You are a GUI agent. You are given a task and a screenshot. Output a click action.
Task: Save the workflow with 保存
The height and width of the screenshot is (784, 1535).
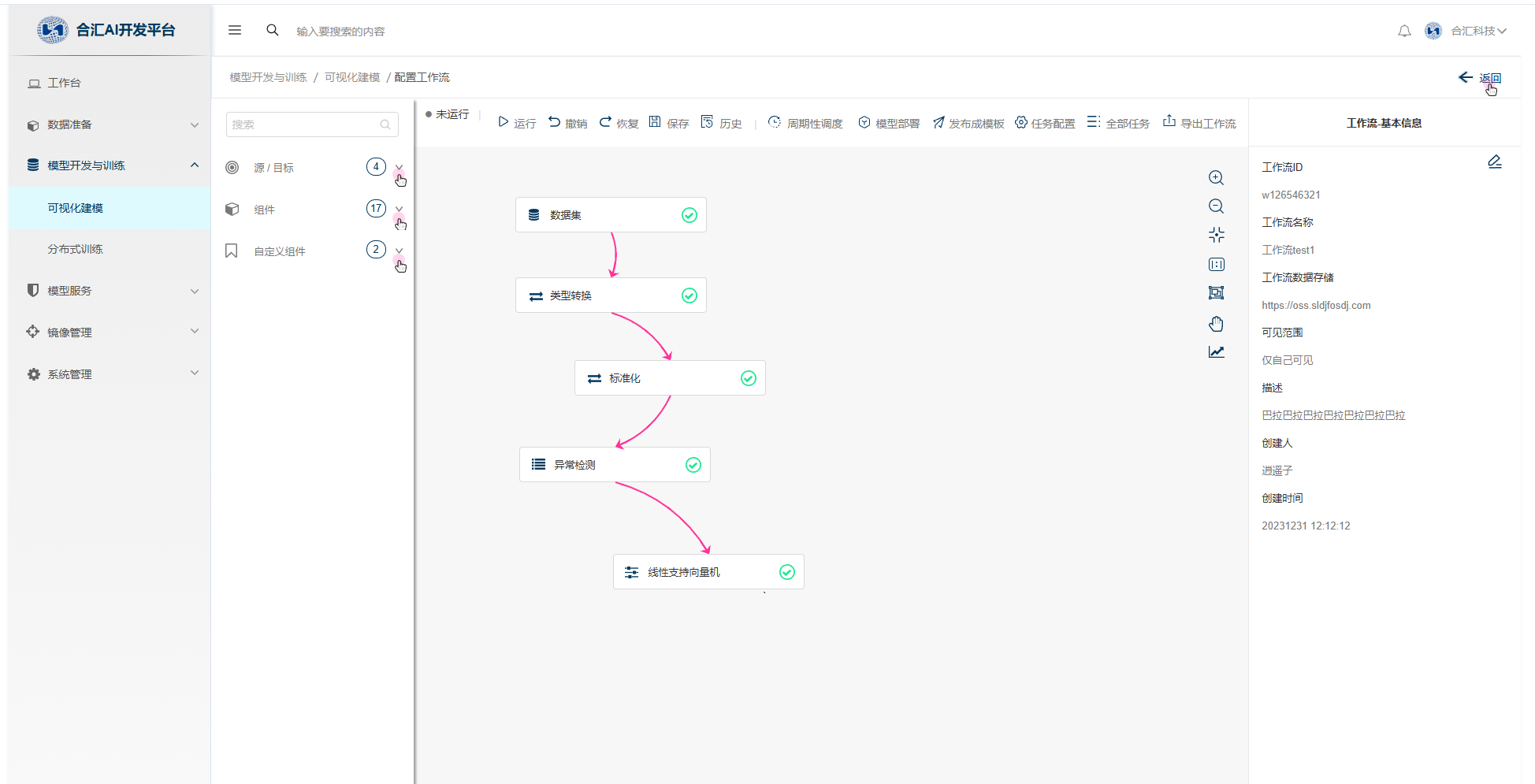(x=668, y=123)
